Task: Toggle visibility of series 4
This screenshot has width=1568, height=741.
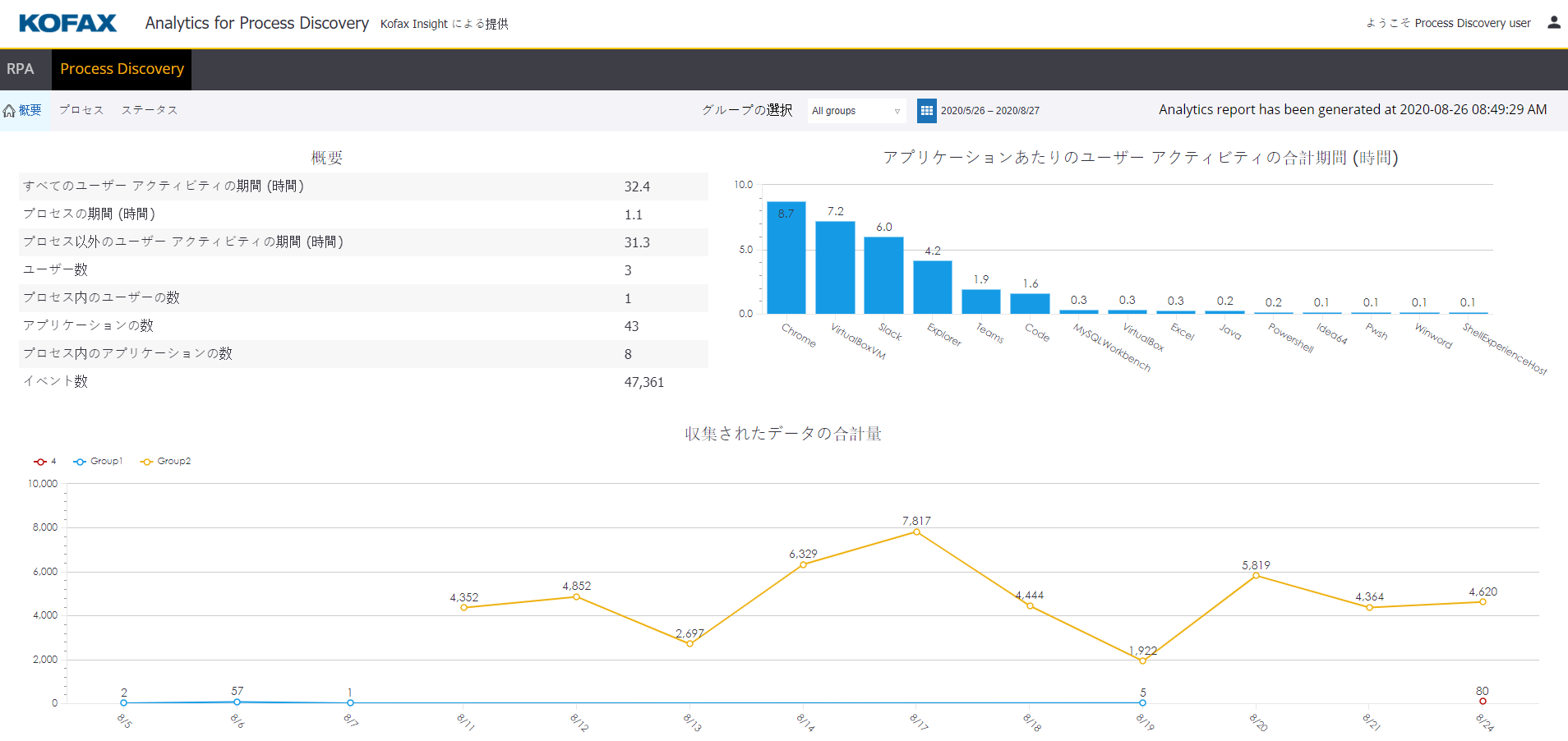Action: (45, 461)
